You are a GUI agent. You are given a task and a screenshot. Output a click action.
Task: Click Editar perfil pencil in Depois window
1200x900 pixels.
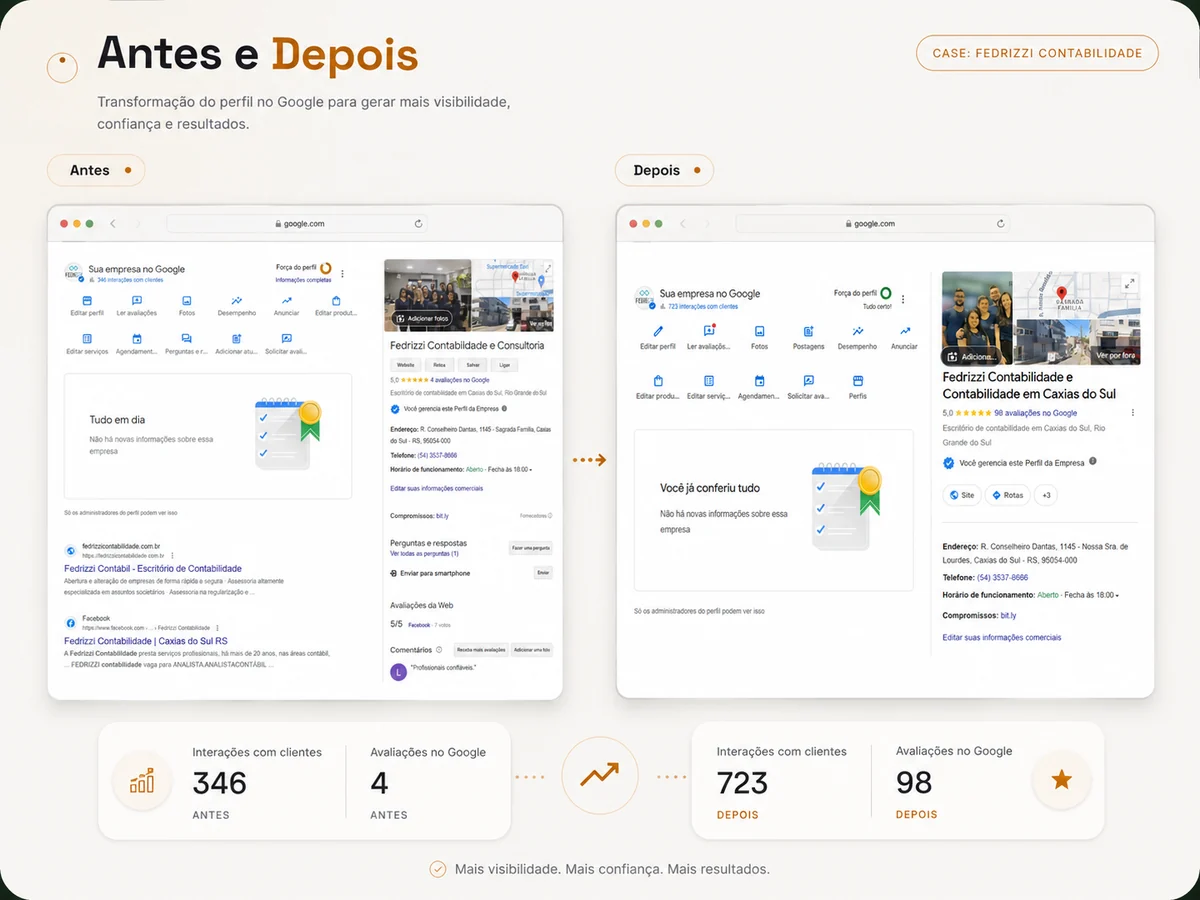pos(658,331)
